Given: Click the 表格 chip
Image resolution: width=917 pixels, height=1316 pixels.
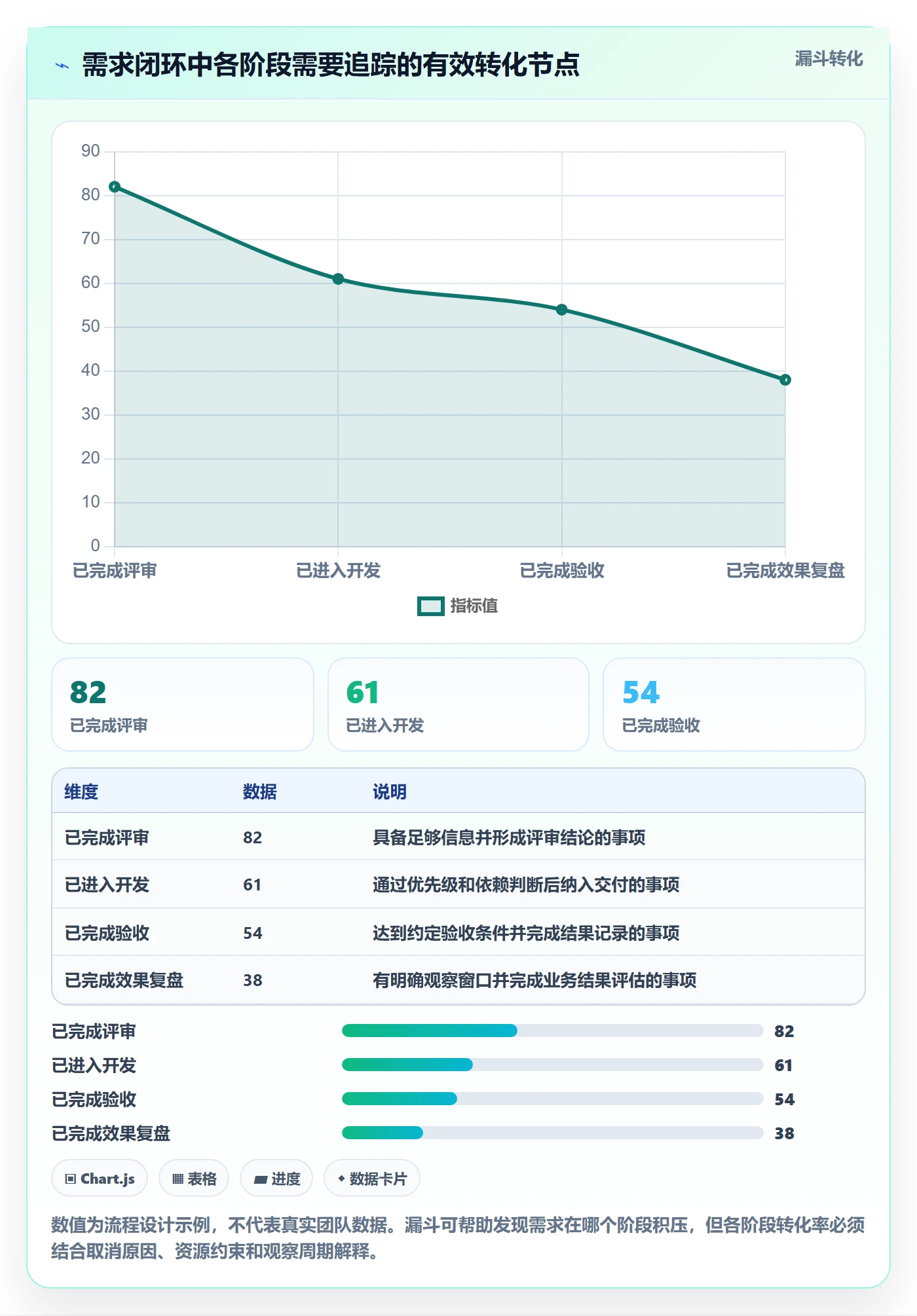Looking at the screenshot, I should point(194,1179).
